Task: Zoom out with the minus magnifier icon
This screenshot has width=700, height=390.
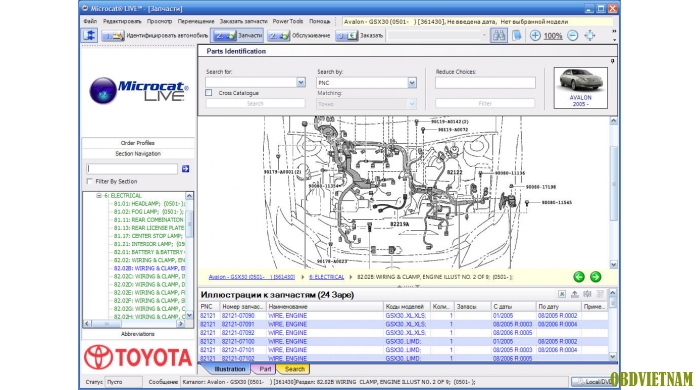Action: (x=572, y=35)
